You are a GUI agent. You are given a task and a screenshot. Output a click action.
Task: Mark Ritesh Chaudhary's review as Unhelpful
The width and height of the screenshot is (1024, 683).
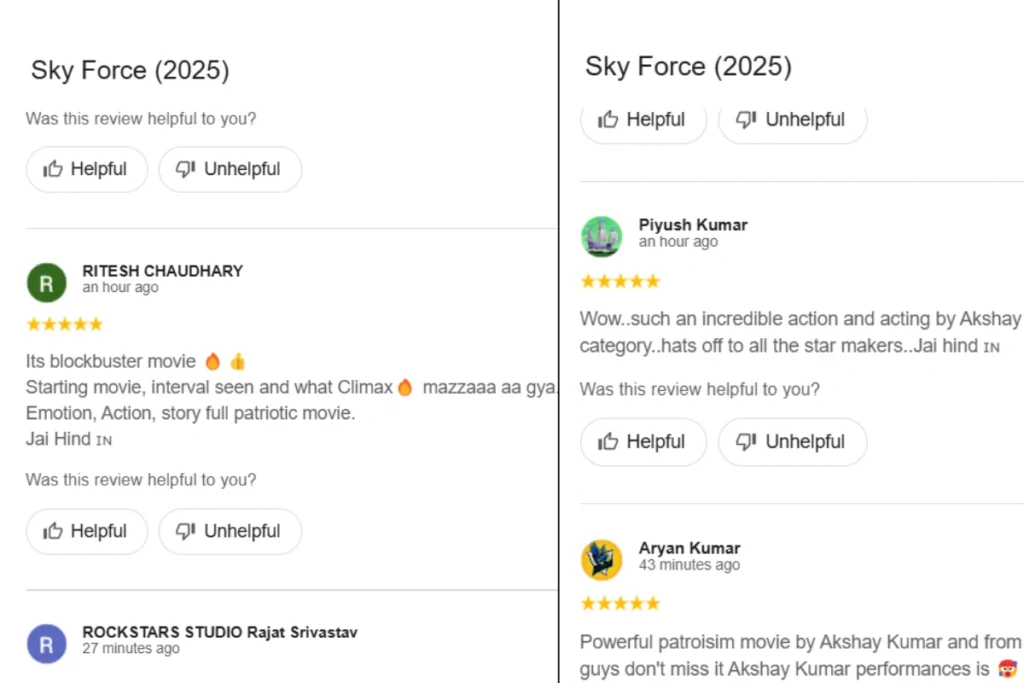coord(230,532)
